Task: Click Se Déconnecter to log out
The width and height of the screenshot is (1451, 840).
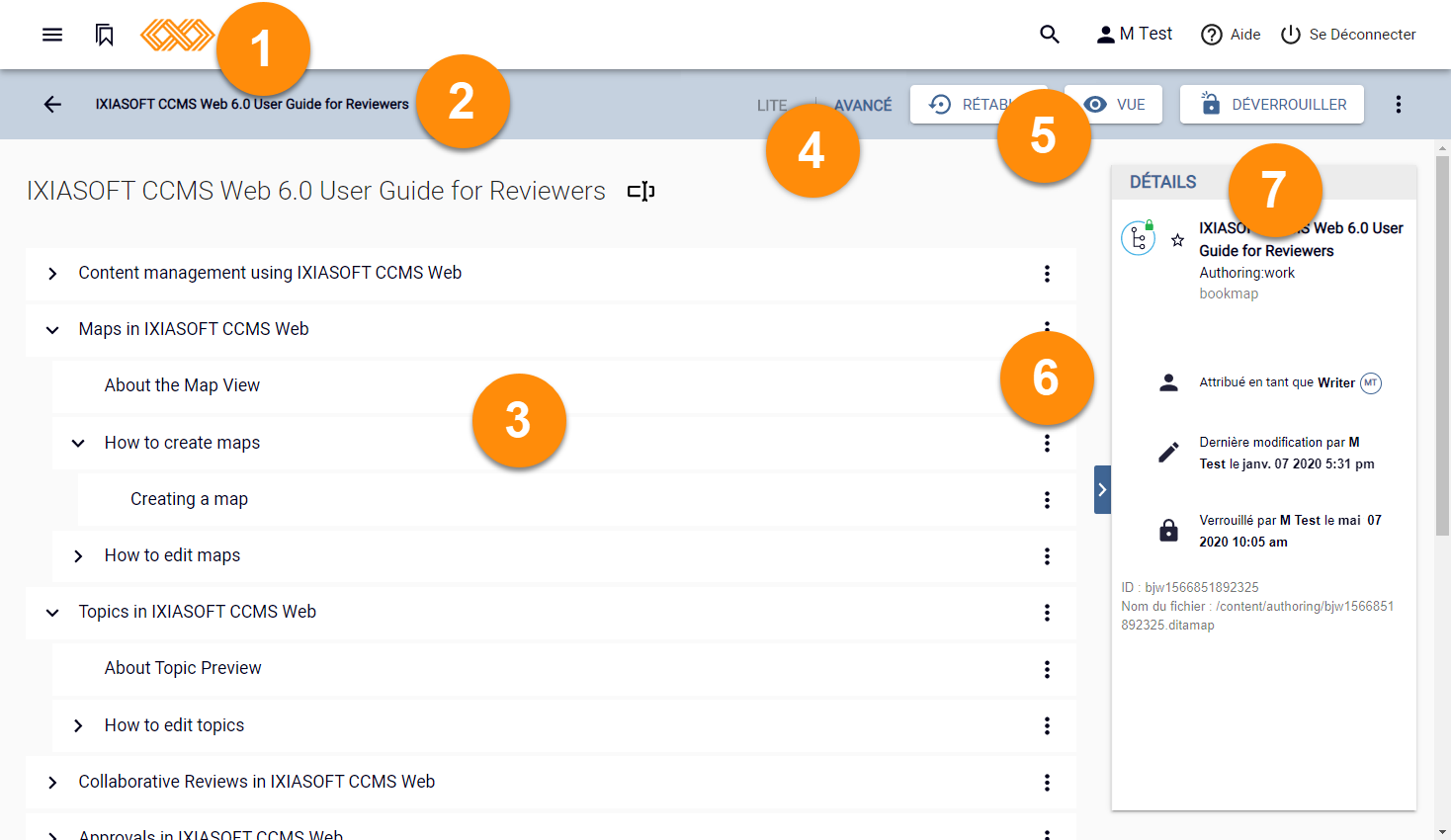Action: [1348, 35]
